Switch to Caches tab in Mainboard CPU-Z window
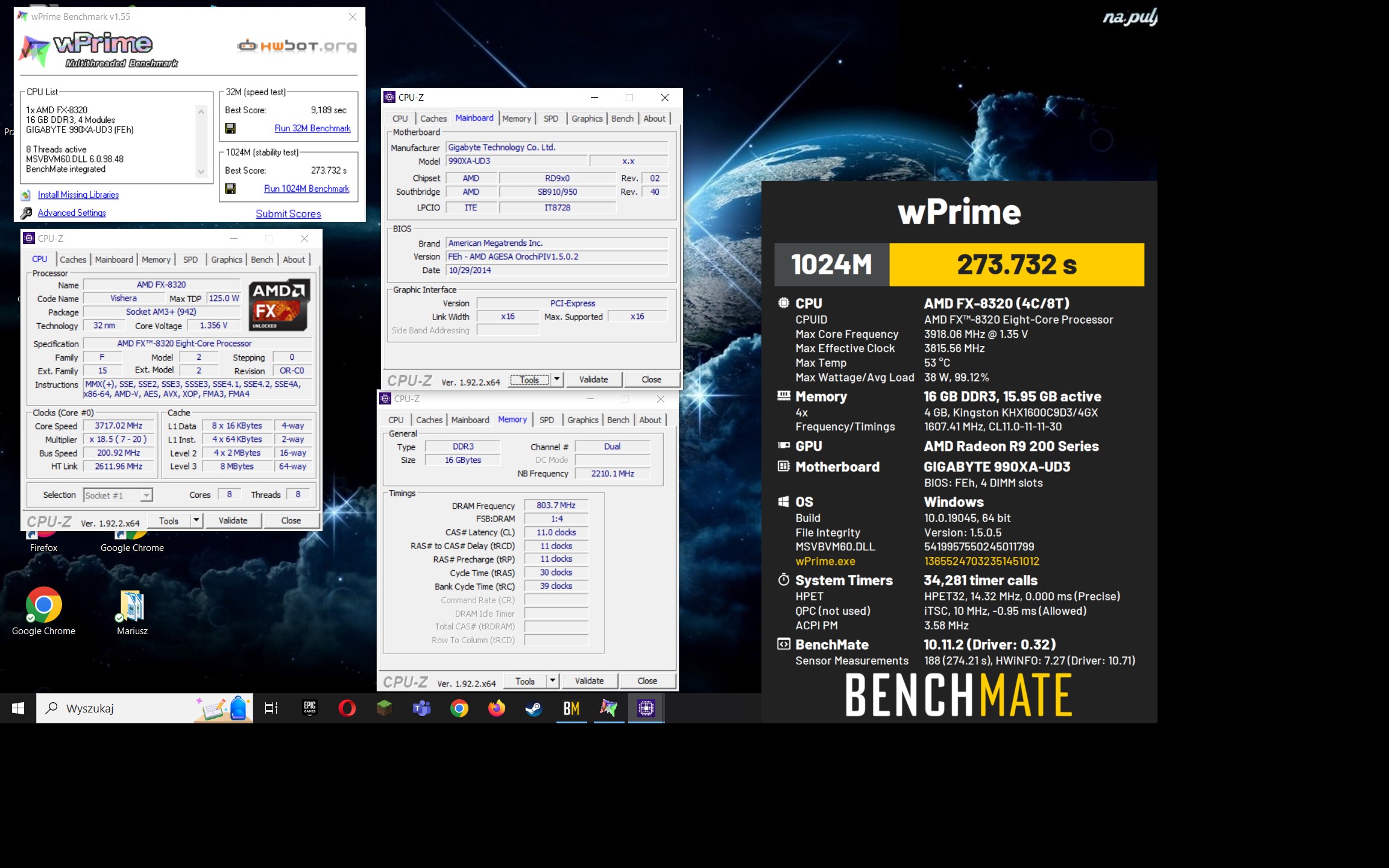Viewport: 1389px width, 868px height. 433,119
